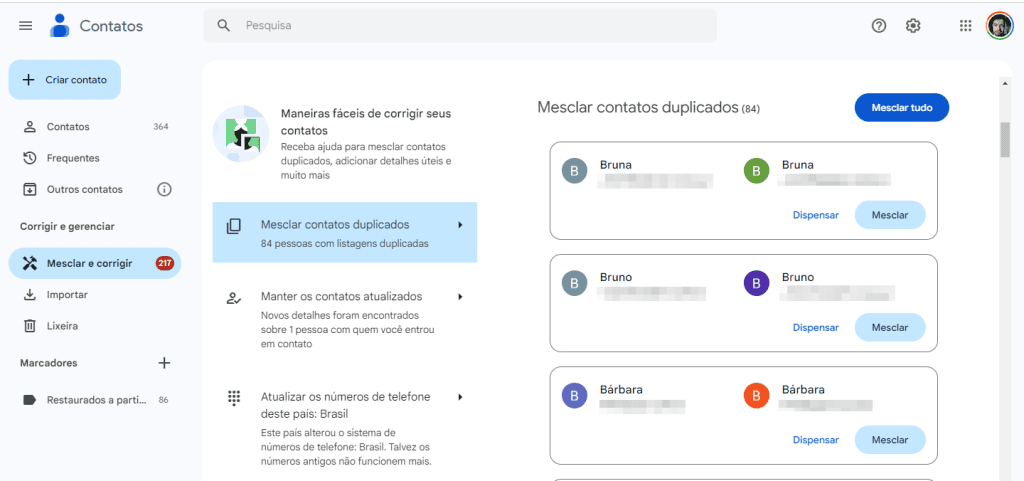Click the Lixeira trash icon

point(29,326)
